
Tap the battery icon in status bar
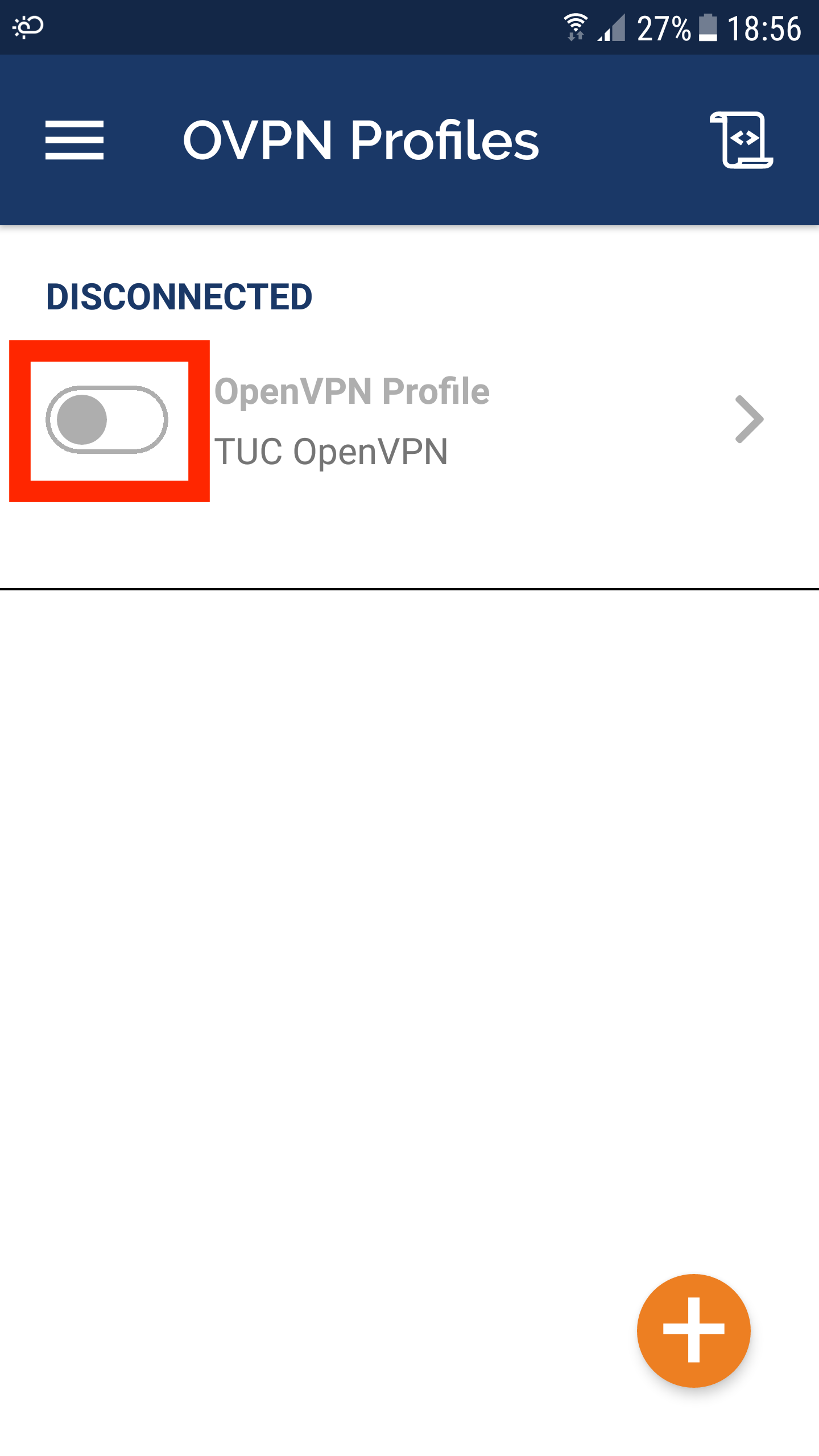[708, 28]
